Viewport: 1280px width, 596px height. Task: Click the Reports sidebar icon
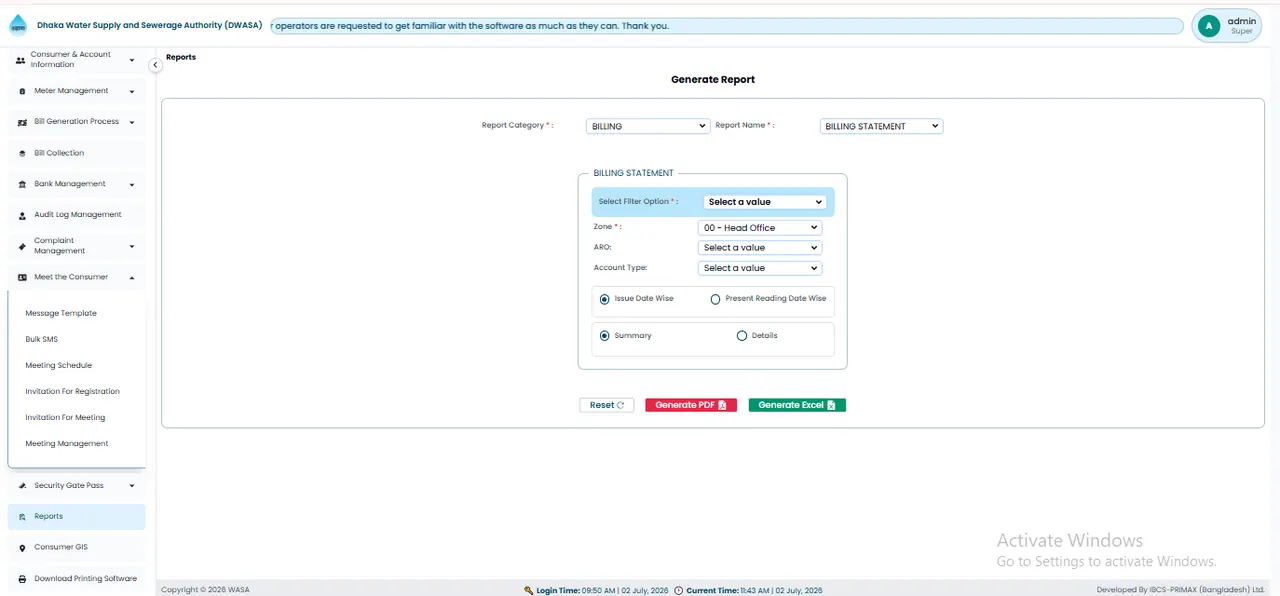coord(22,517)
